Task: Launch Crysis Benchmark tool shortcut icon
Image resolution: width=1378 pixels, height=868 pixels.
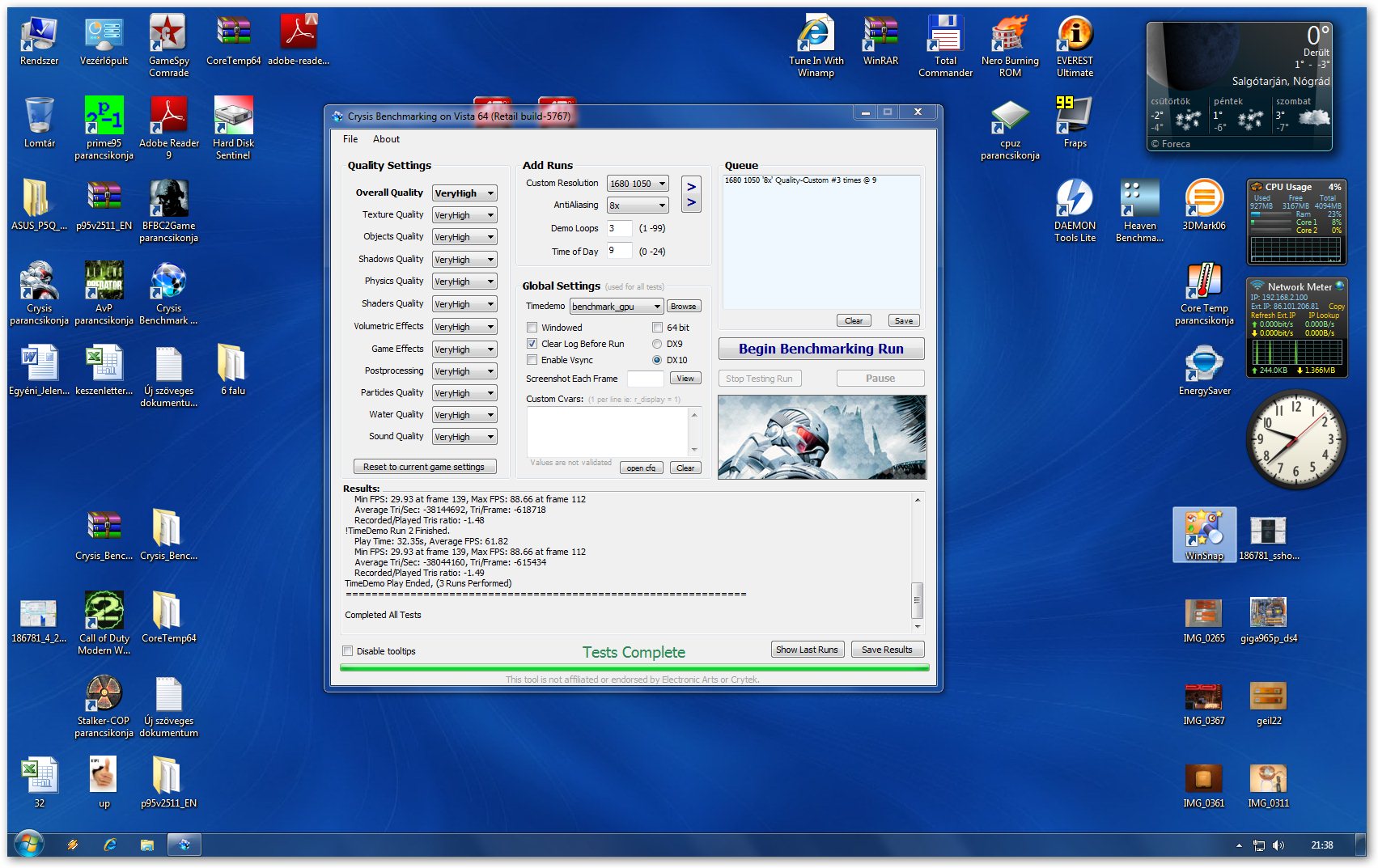Action: point(168,293)
